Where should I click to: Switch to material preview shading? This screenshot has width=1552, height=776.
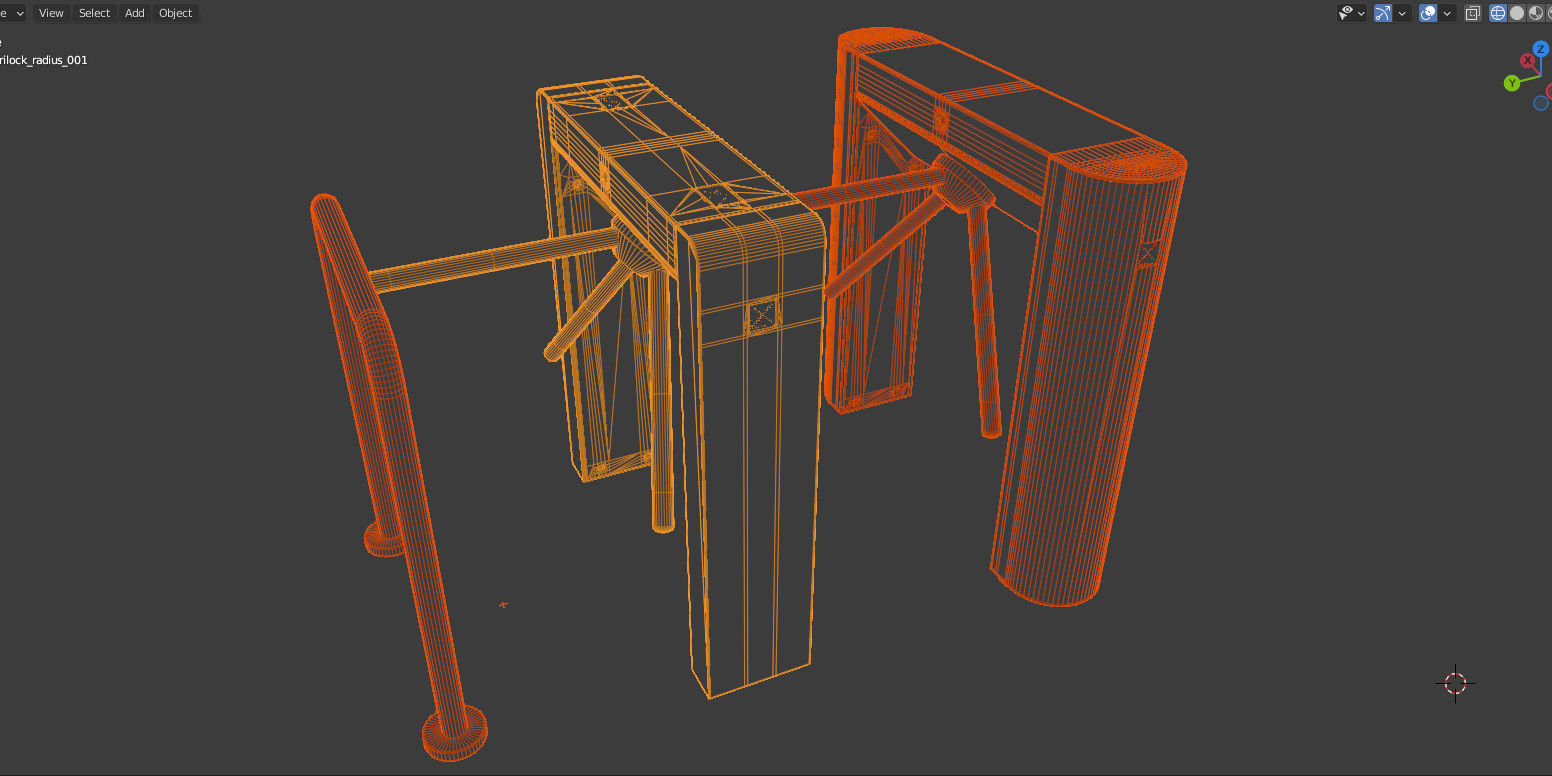coord(1536,13)
